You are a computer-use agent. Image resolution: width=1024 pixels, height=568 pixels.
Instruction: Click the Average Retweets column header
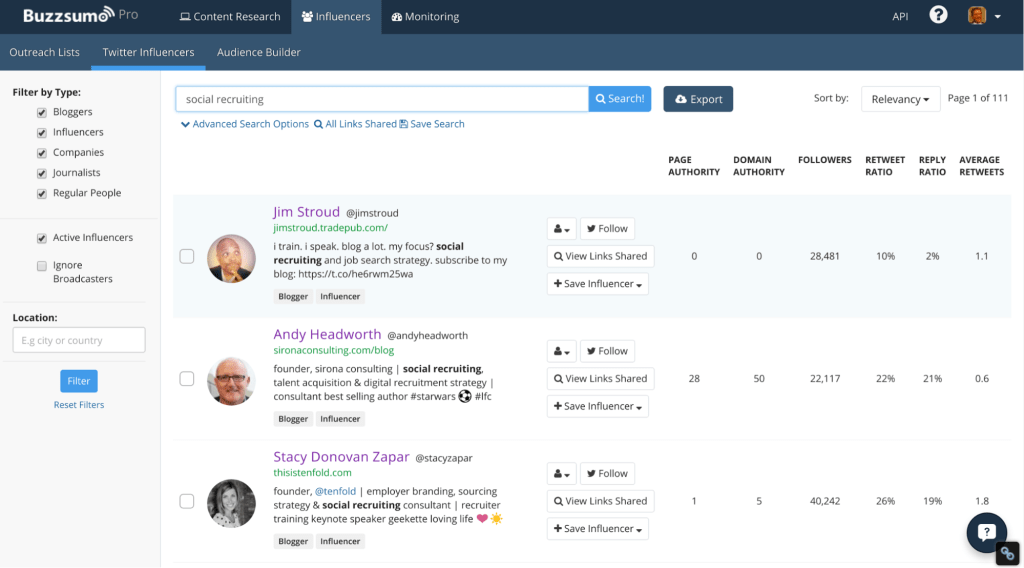pos(982,166)
